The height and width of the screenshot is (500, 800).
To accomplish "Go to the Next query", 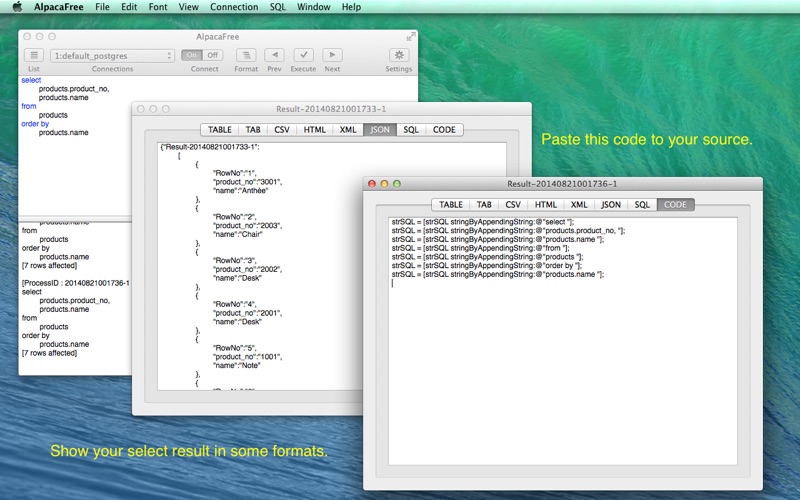I will click(332, 55).
